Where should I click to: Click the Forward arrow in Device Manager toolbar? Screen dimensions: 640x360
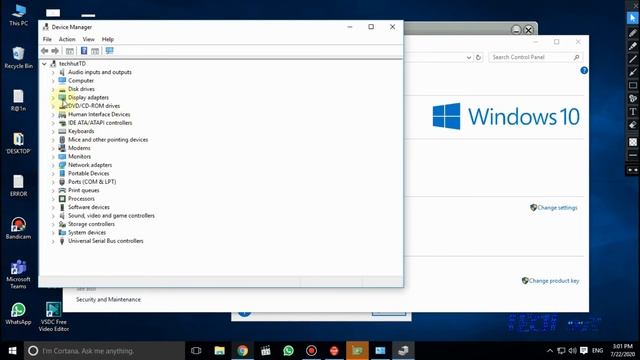55,51
